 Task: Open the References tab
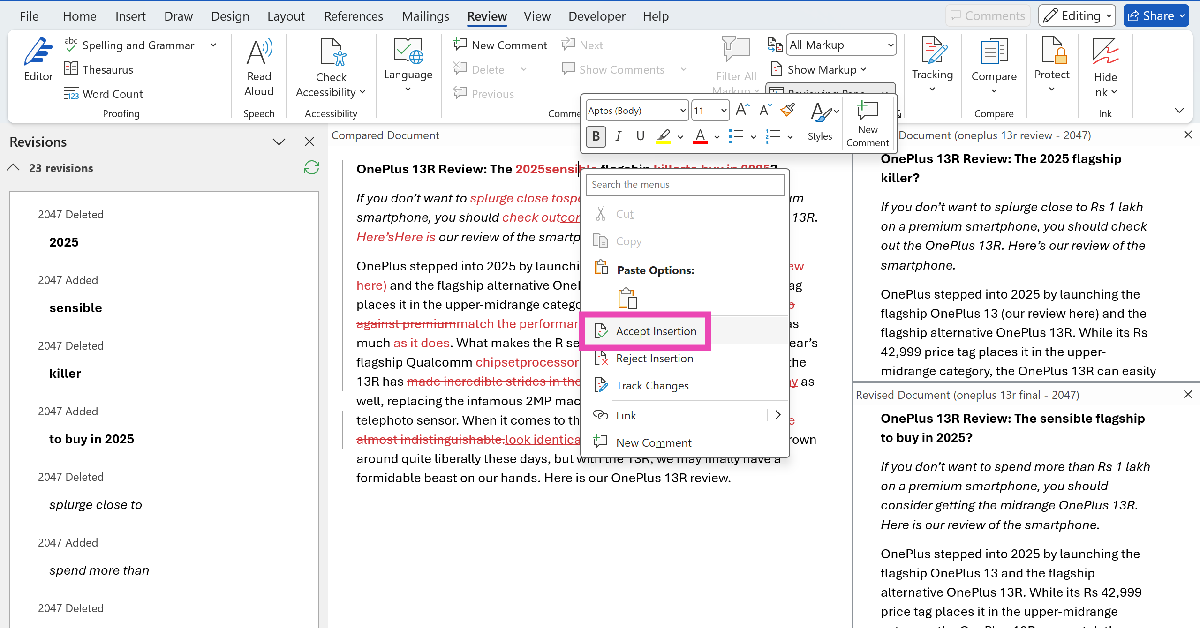[x=354, y=16]
